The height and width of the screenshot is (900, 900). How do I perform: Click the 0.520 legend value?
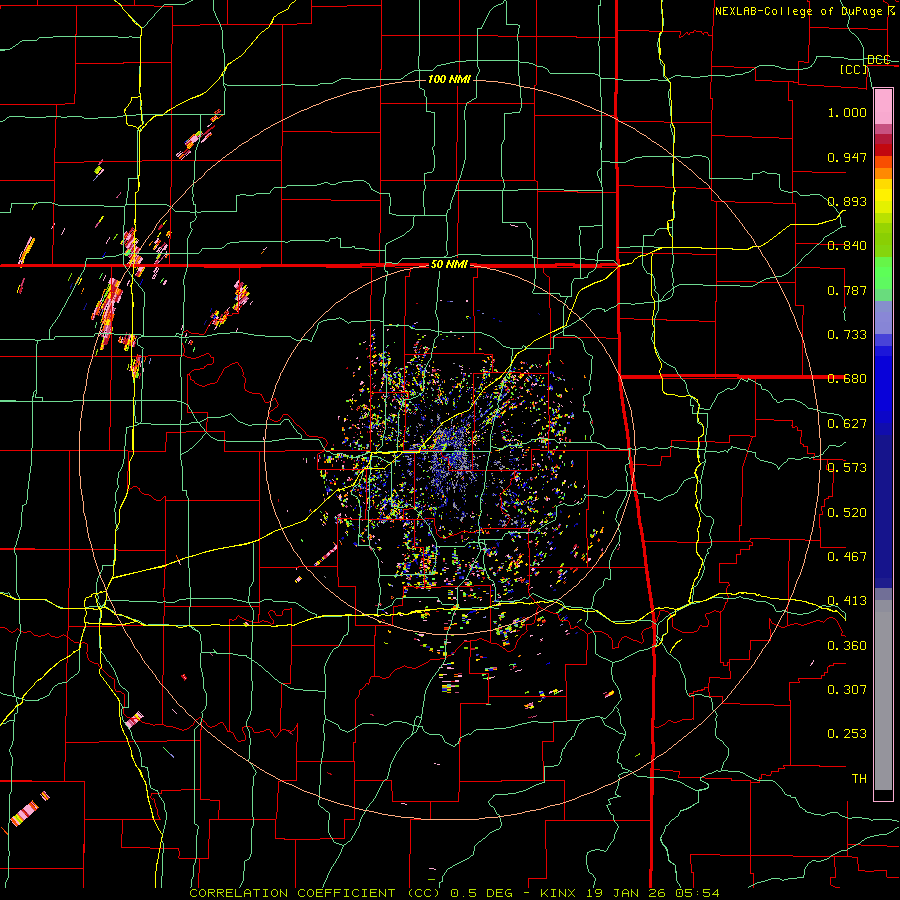click(x=847, y=512)
